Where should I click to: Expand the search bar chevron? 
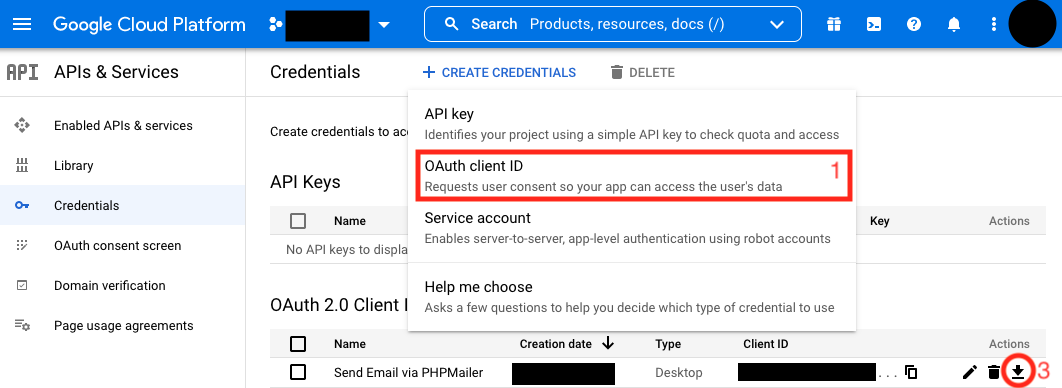(777, 25)
